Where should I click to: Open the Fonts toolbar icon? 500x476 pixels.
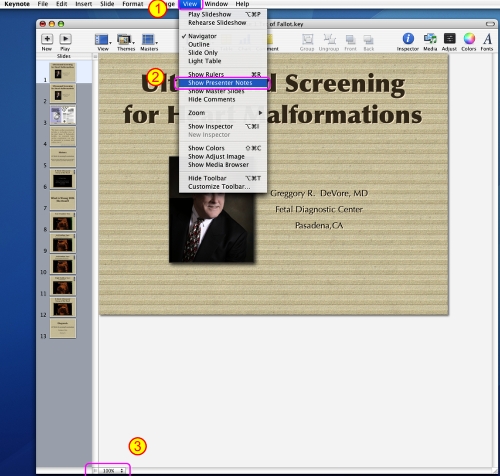[487, 39]
